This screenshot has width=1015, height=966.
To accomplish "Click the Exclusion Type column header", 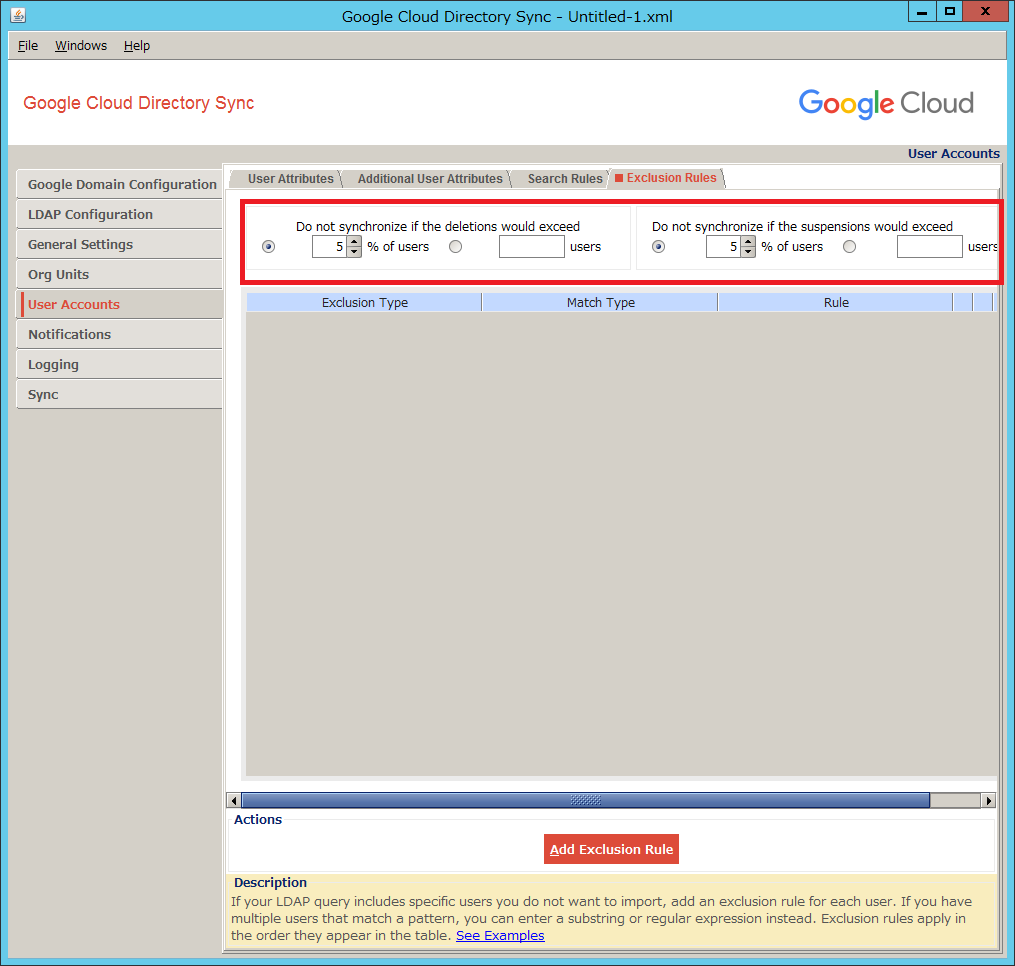I will pos(364,302).
